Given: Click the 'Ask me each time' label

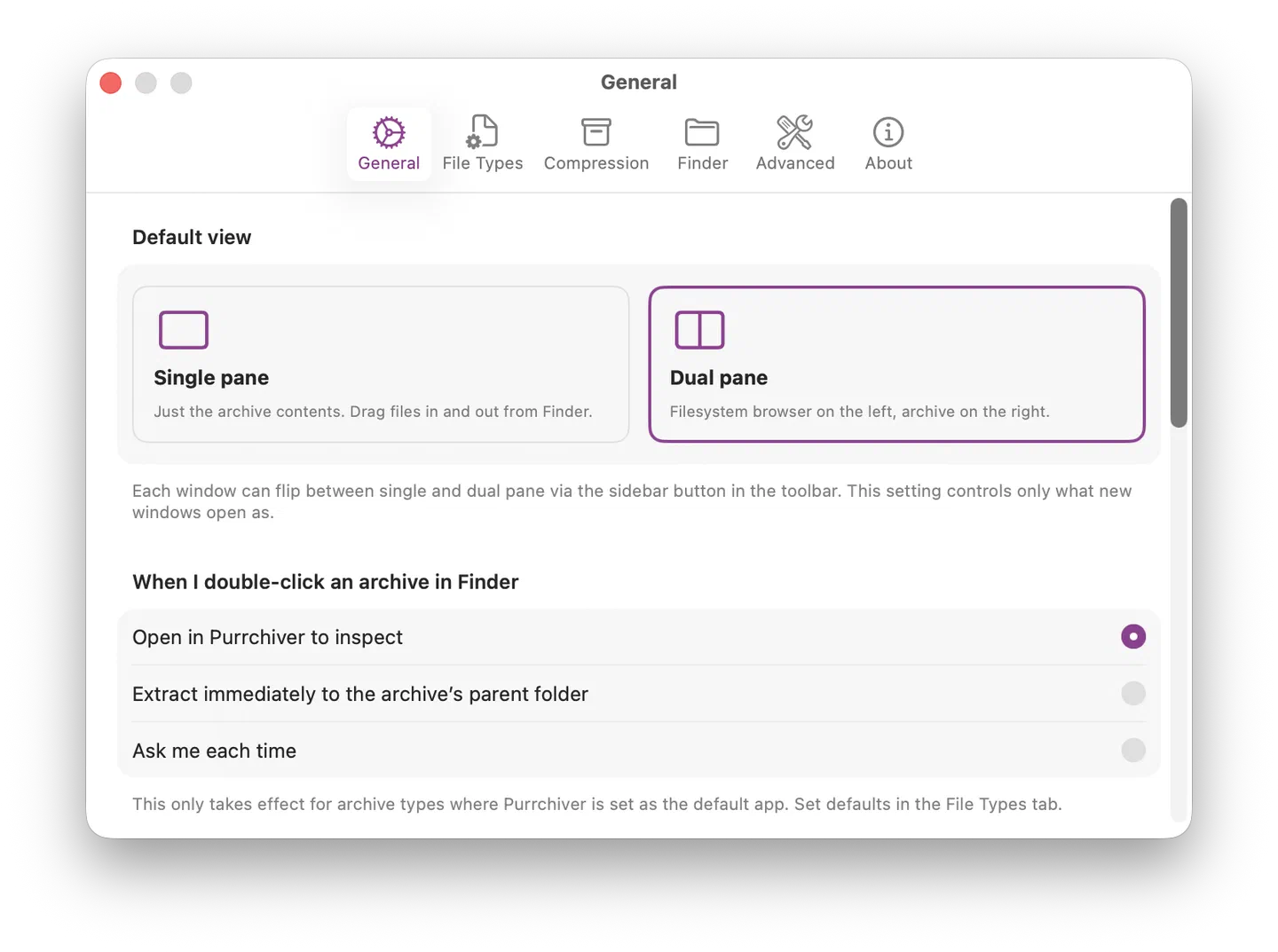Looking at the screenshot, I should point(214,751).
